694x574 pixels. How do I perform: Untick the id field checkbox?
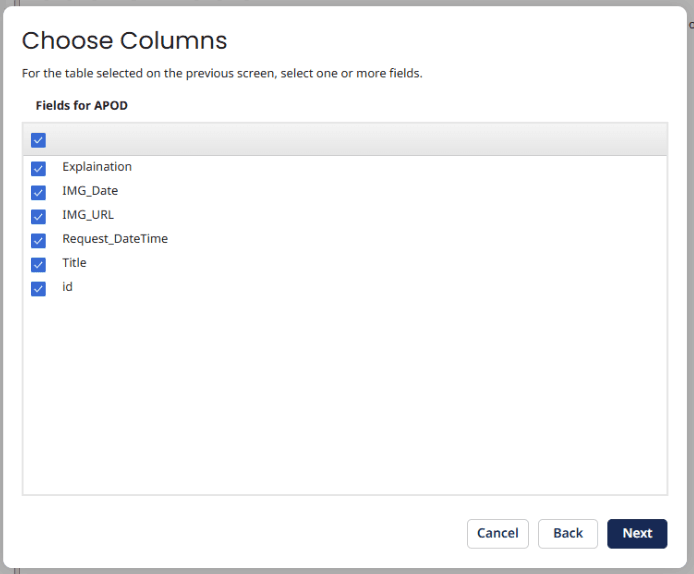tap(38, 288)
